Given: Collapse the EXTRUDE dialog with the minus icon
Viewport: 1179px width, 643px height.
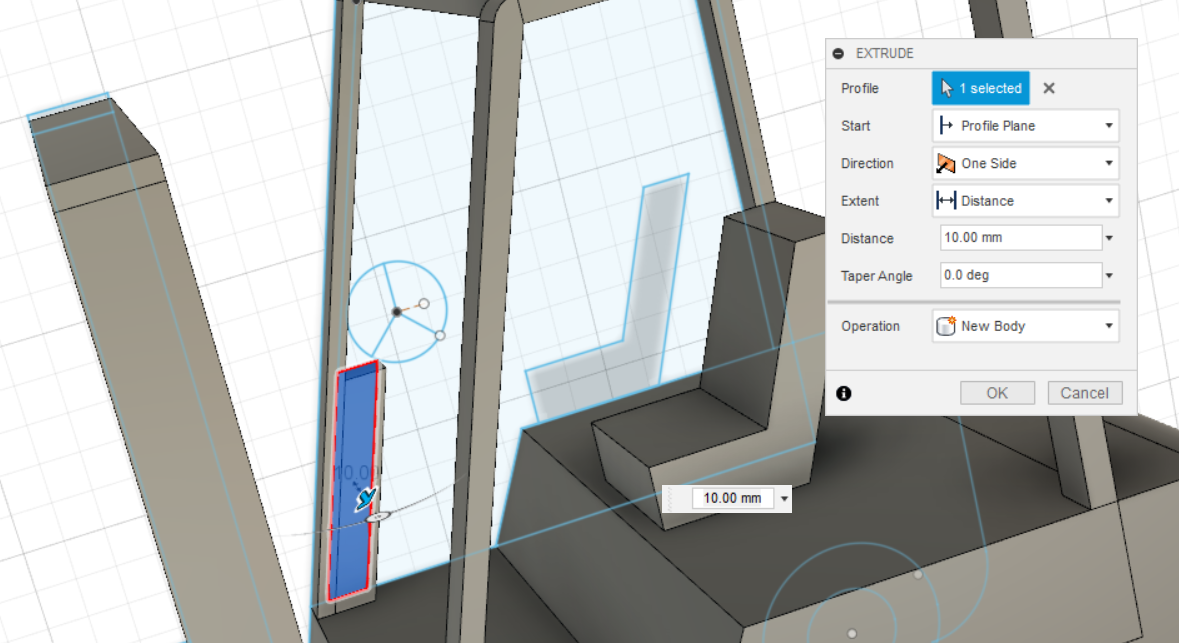Looking at the screenshot, I should pos(838,53).
